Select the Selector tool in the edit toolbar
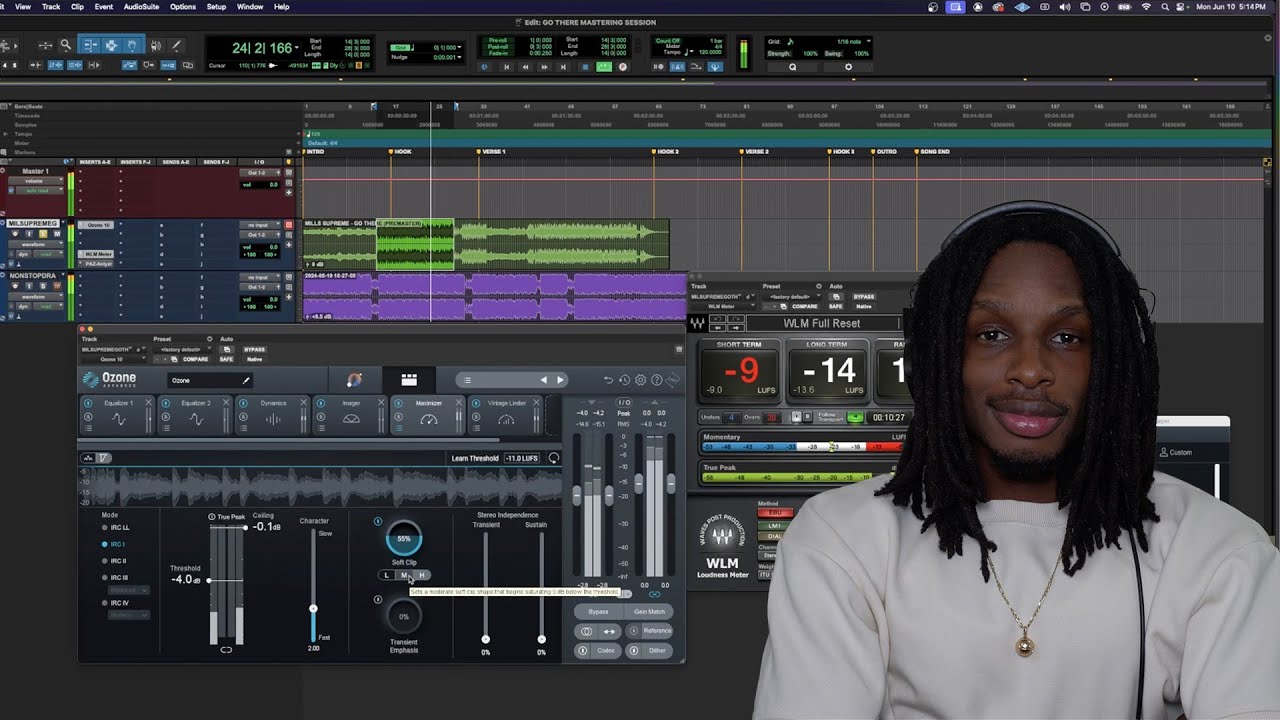Image resolution: width=1280 pixels, height=720 pixels. (111, 45)
